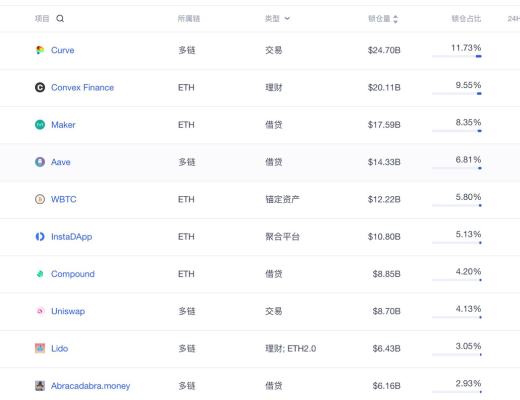Screen dimensions: 520x400
Task: Select the $6.43B value in Lido row
Action: pyautogui.click(x=386, y=349)
